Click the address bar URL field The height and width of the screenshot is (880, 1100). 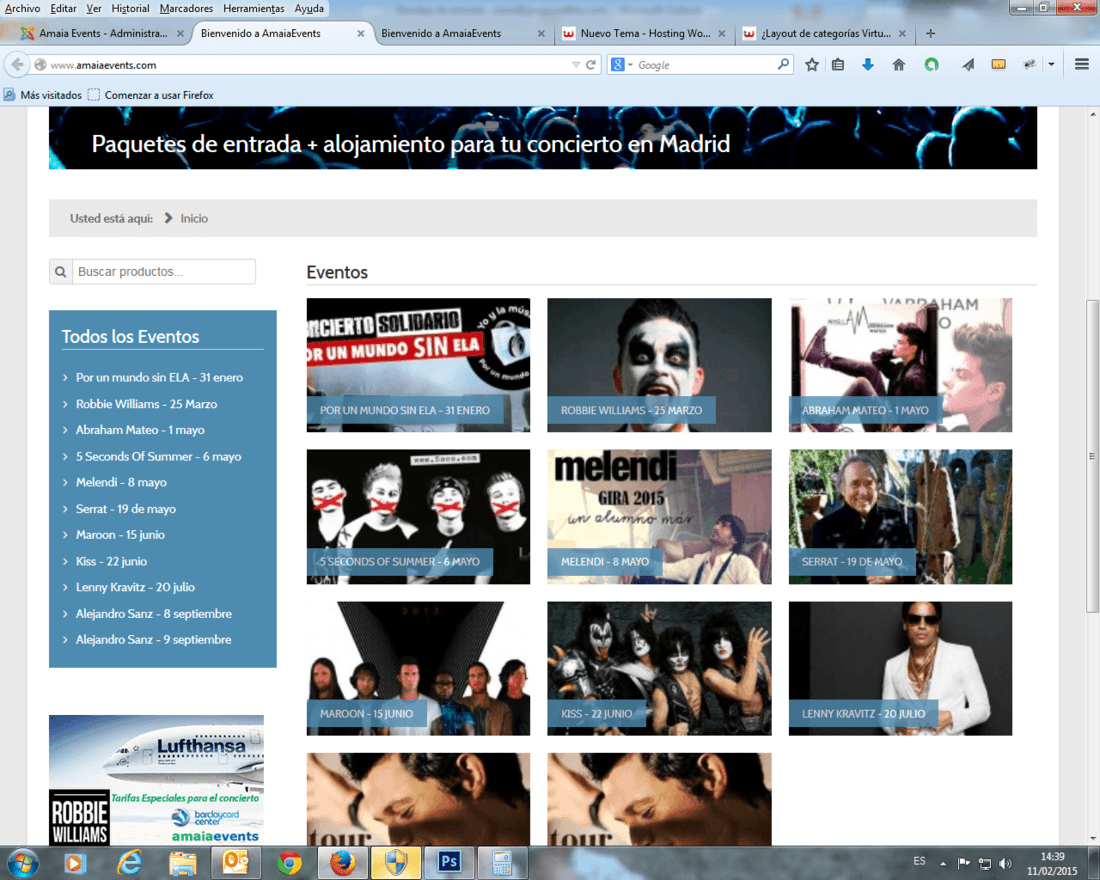pos(309,65)
